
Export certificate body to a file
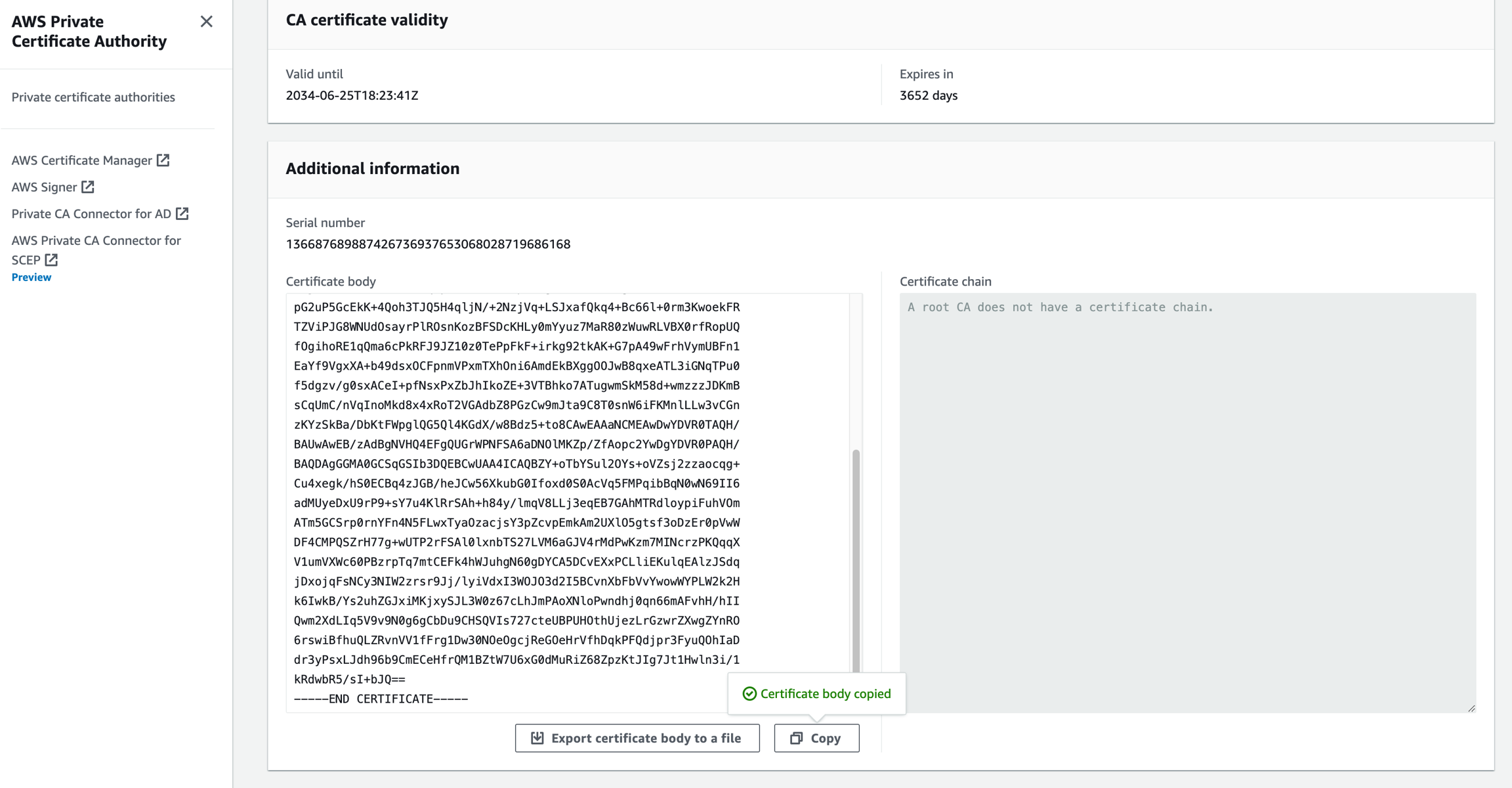point(637,738)
